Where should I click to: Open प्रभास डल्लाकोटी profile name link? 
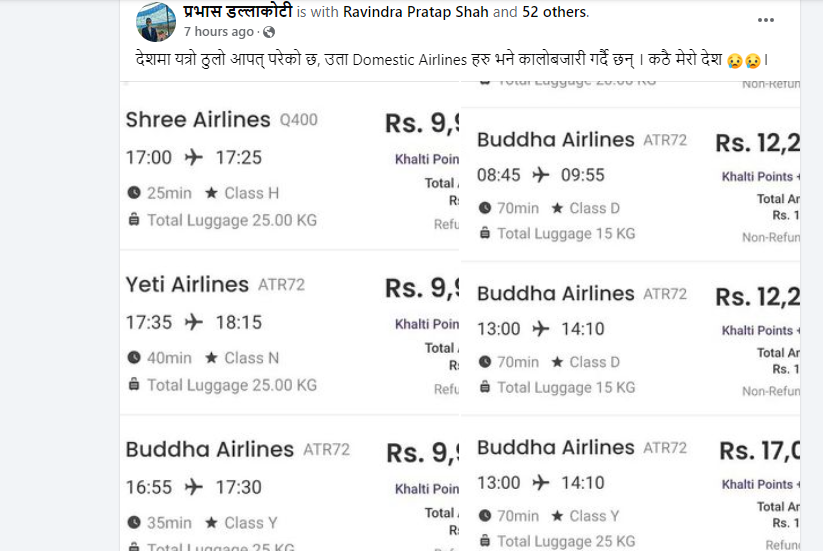(238, 12)
